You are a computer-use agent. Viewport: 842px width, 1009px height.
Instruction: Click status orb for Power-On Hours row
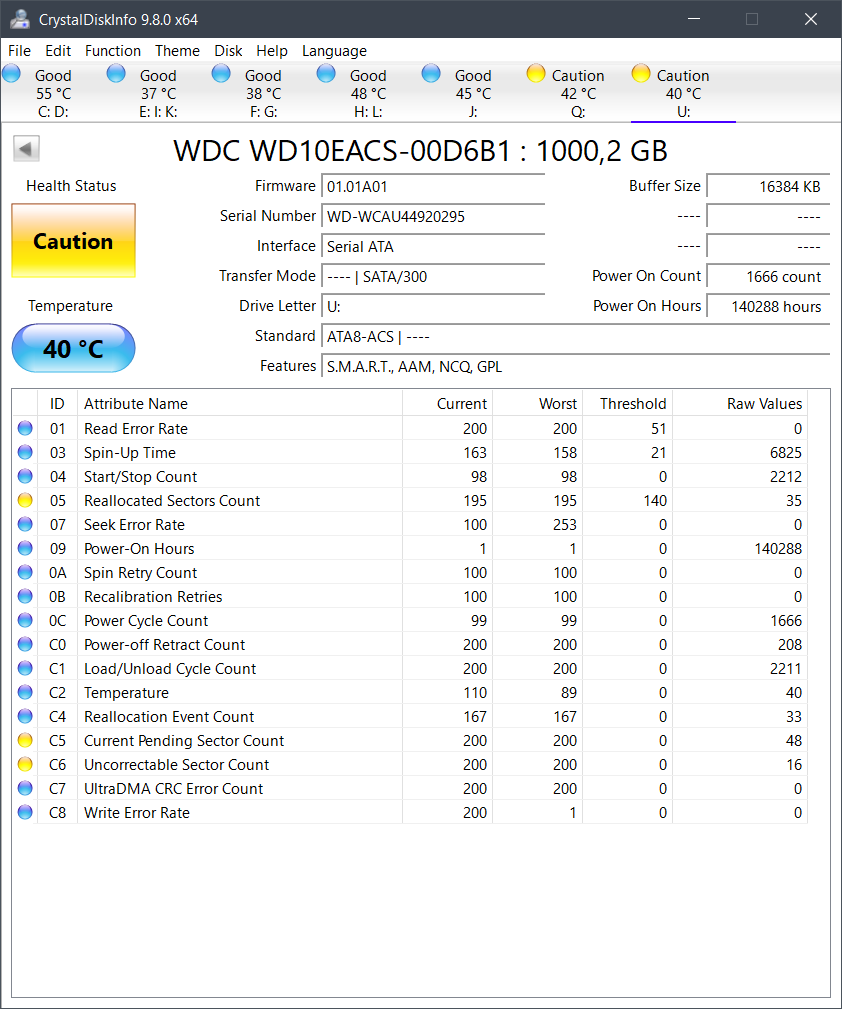25,548
